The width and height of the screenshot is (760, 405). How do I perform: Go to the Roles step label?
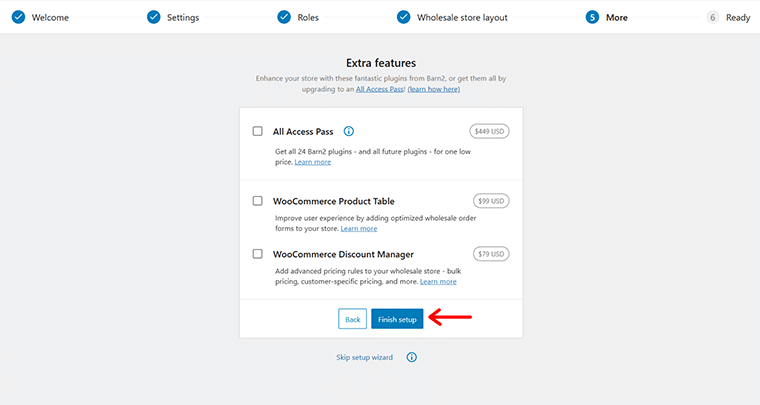coord(308,17)
